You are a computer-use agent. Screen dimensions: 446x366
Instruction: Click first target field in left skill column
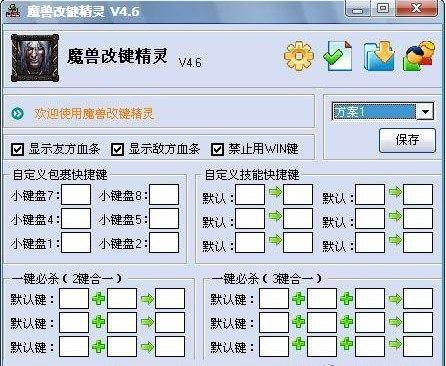click(x=298, y=194)
